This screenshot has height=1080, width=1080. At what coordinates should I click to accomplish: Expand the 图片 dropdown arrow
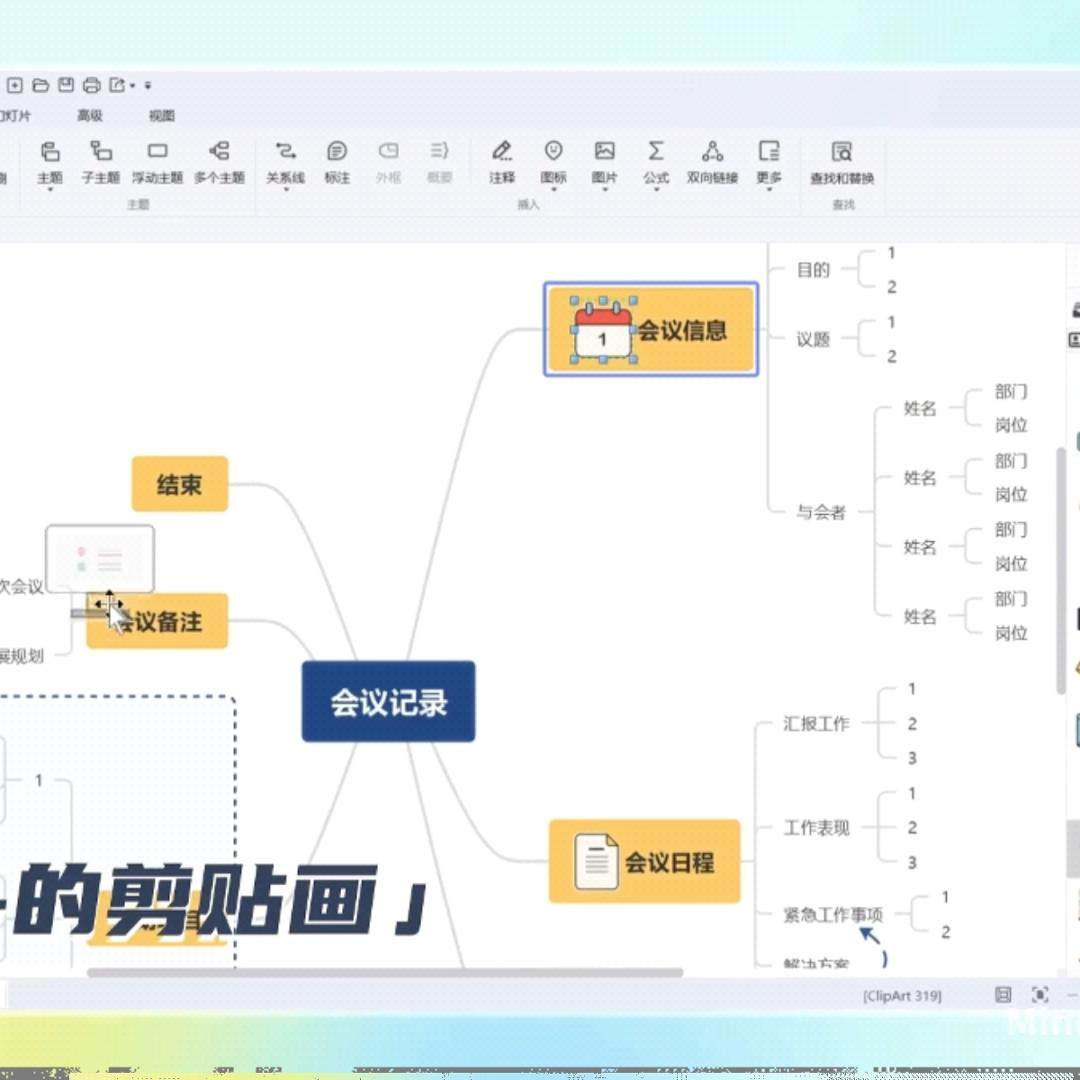[605, 189]
